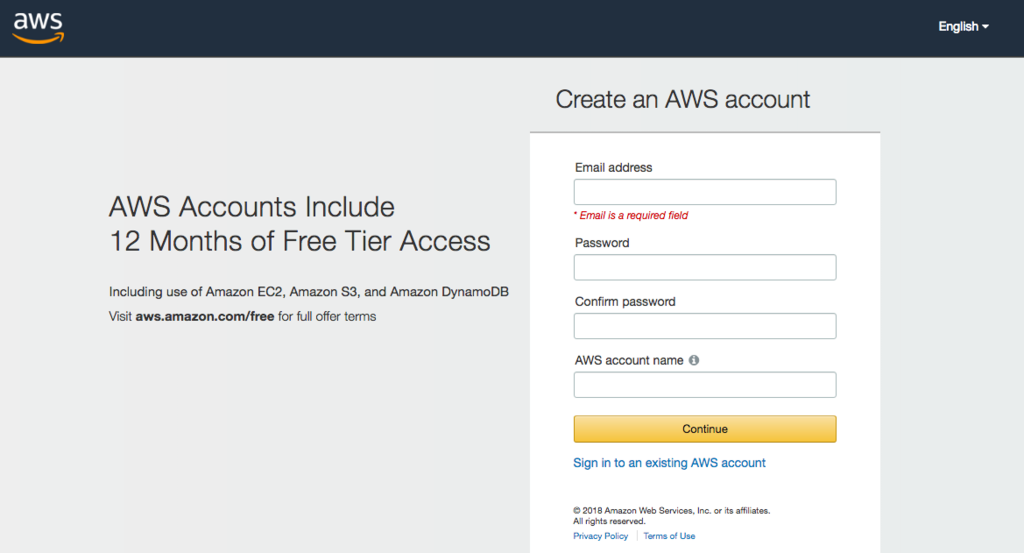Click the info icon beside AWS account name
Screen dimensions: 1024x553
tap(694, 360)
